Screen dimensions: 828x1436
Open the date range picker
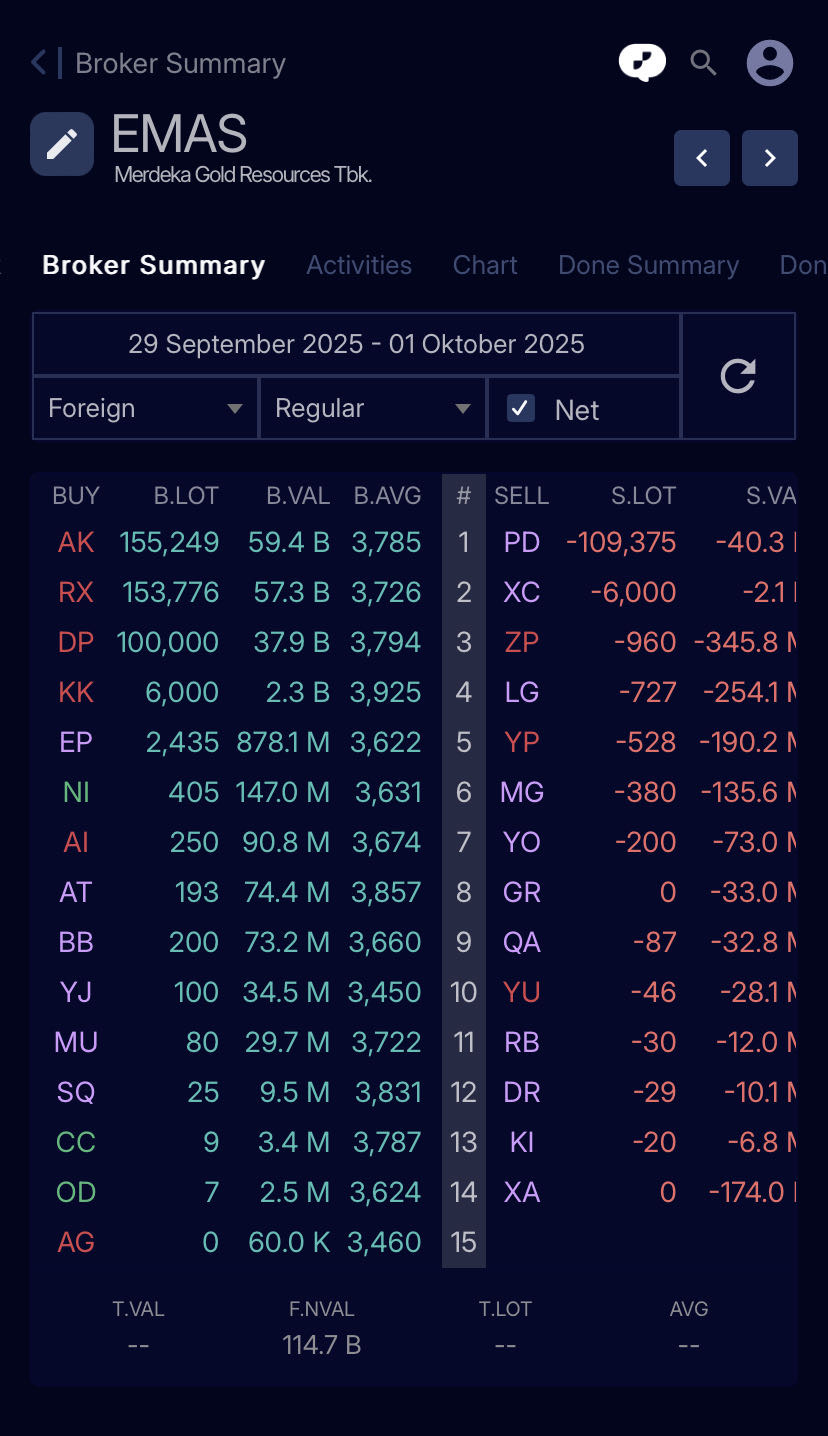tap(356, 344)
